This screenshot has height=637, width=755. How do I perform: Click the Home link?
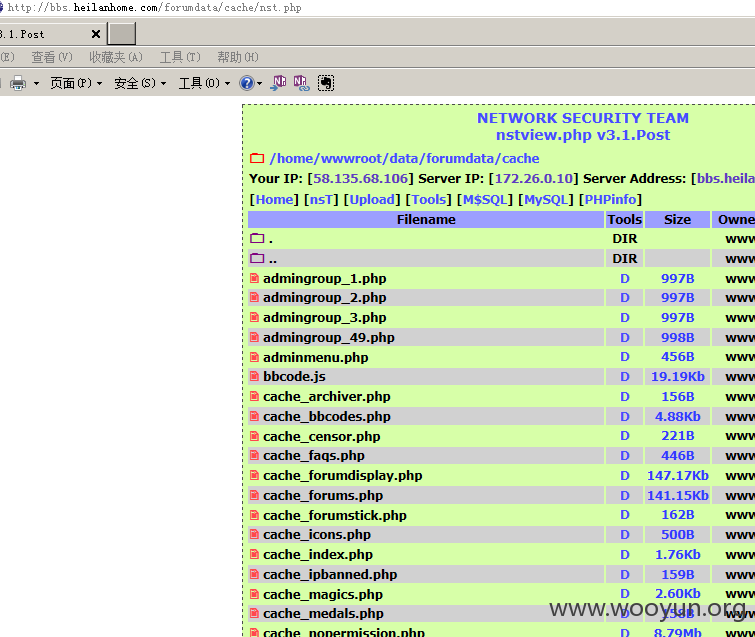pyautogui.click(x=274, y=199)
